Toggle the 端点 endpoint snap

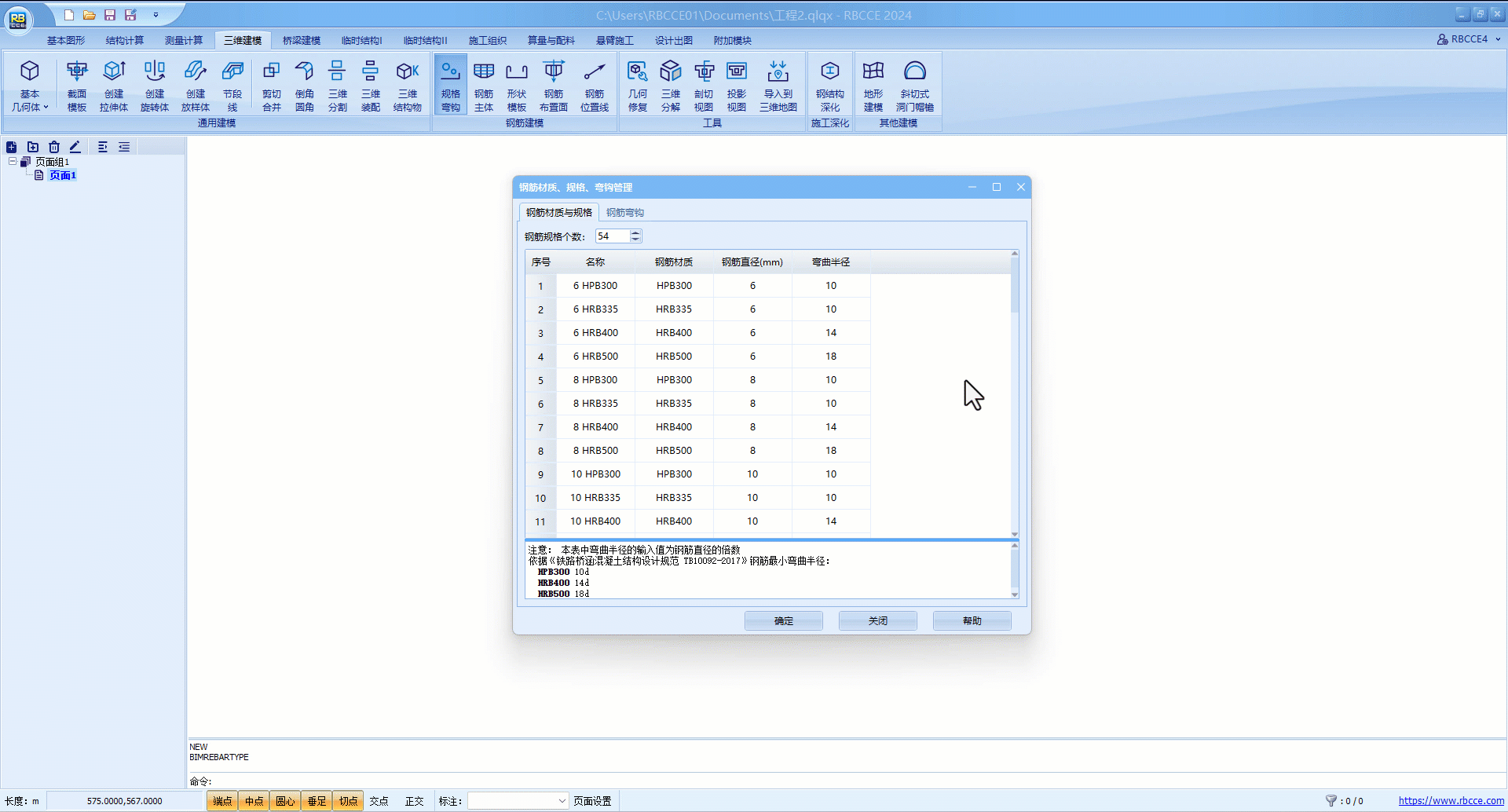tap(222, 801)
